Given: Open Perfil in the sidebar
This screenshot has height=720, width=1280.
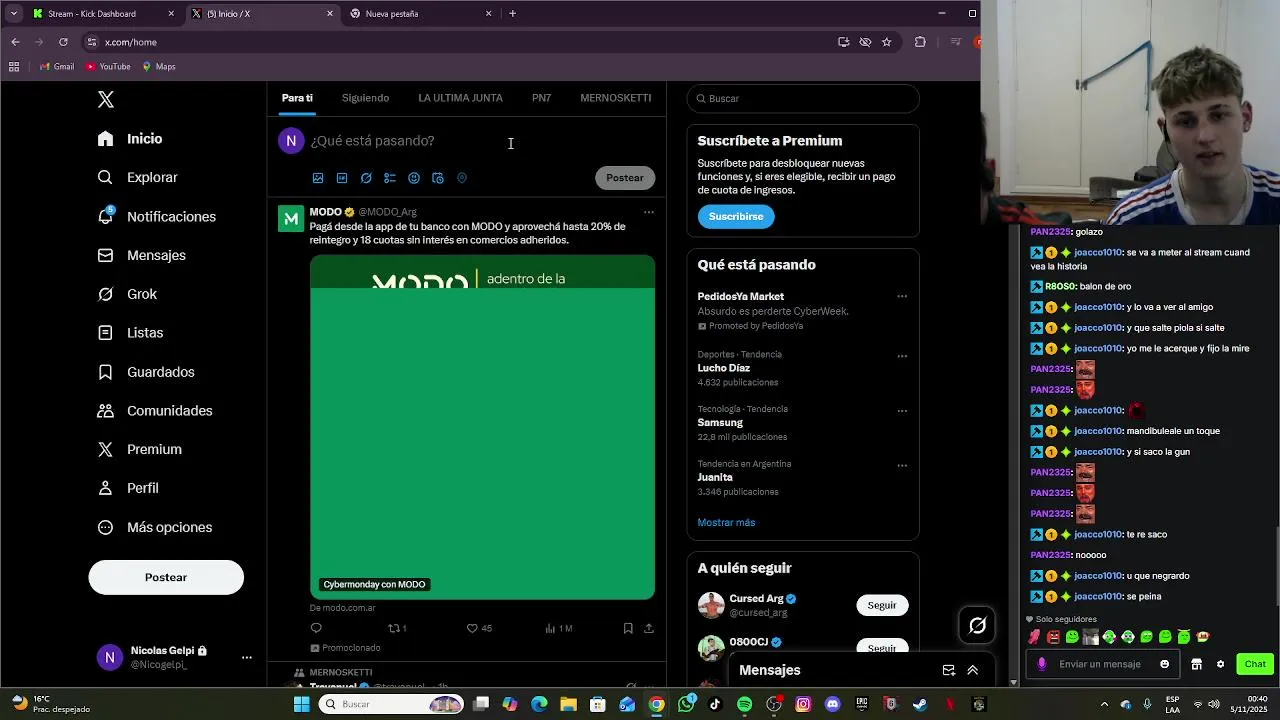Looking at the screenshot, I should point(128,488).
